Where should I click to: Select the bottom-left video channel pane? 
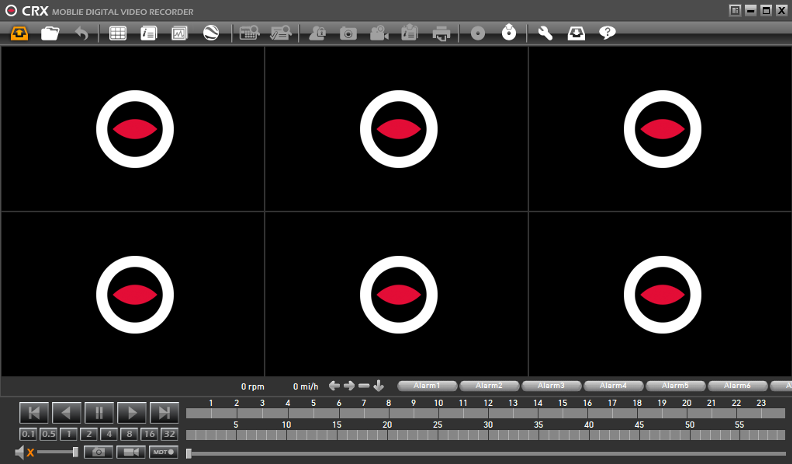[133, 294]
